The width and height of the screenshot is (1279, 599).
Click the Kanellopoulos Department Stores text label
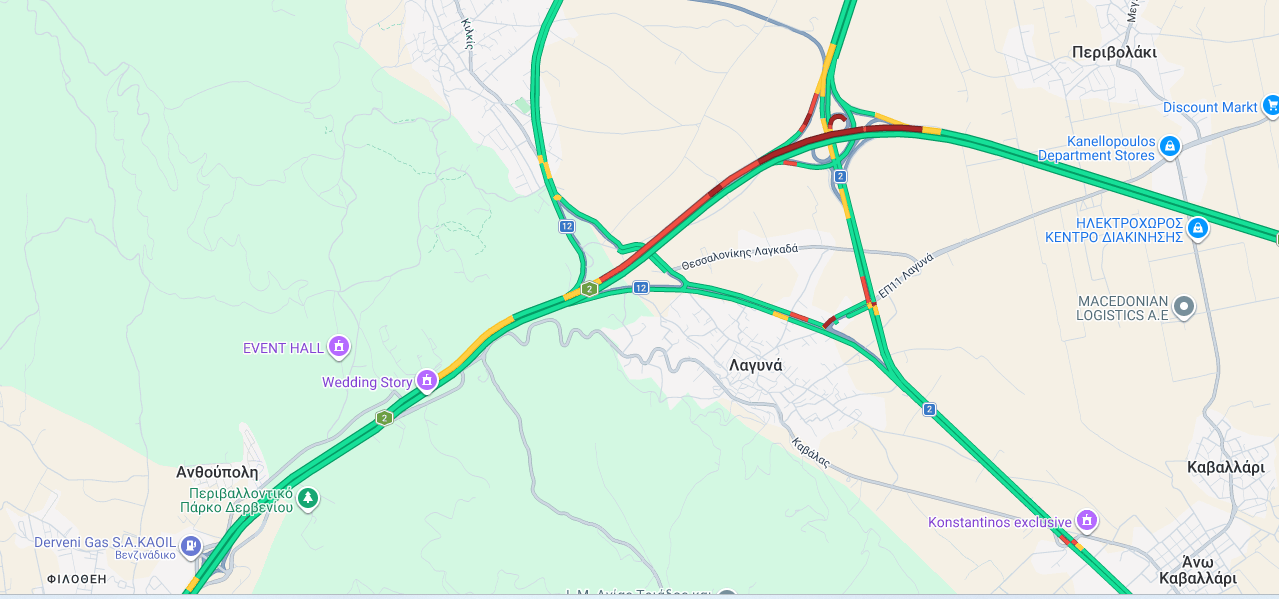pyautogui.click(x=1096, y=148)
